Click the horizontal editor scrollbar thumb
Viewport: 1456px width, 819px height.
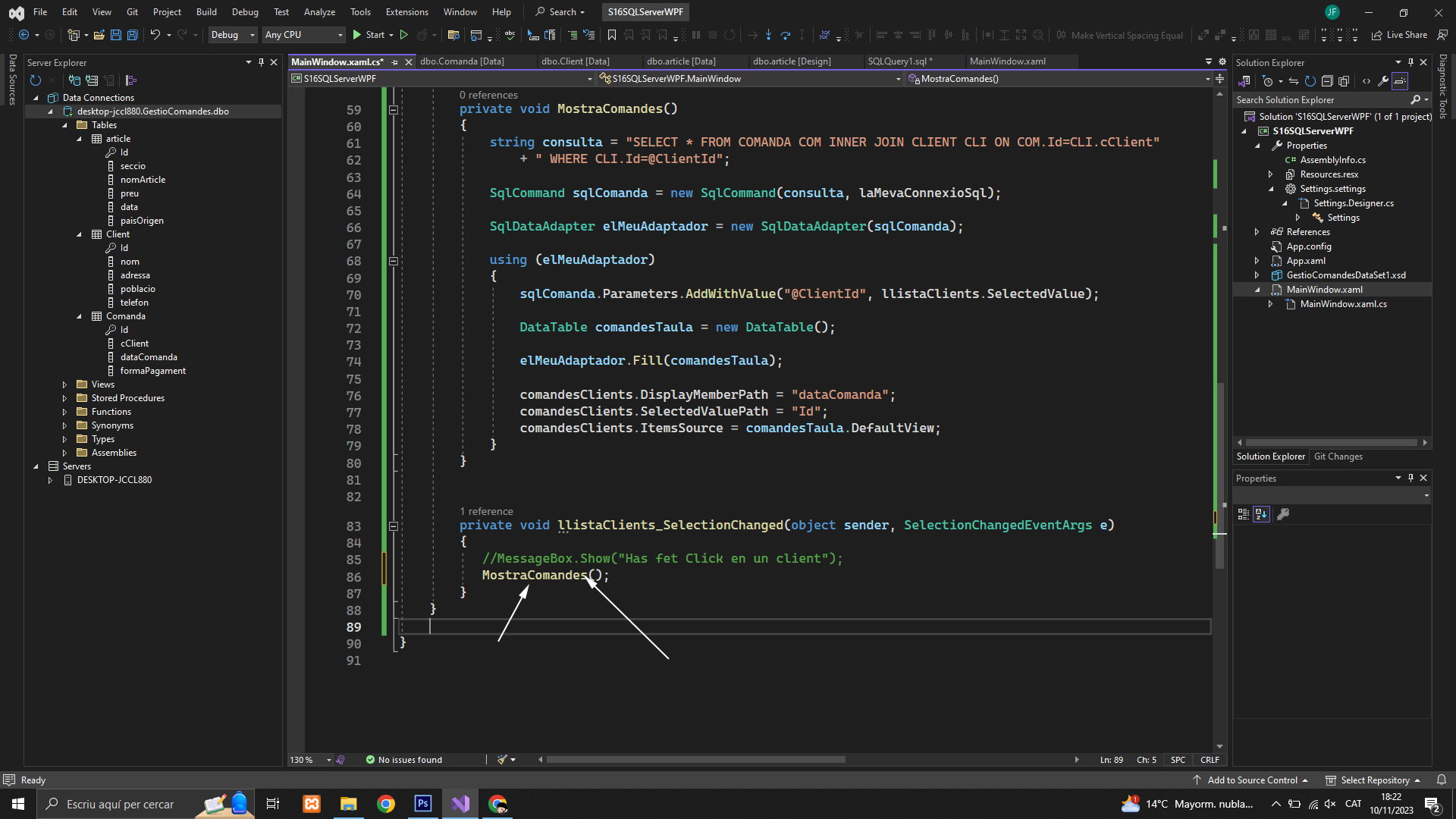[695, 760]
